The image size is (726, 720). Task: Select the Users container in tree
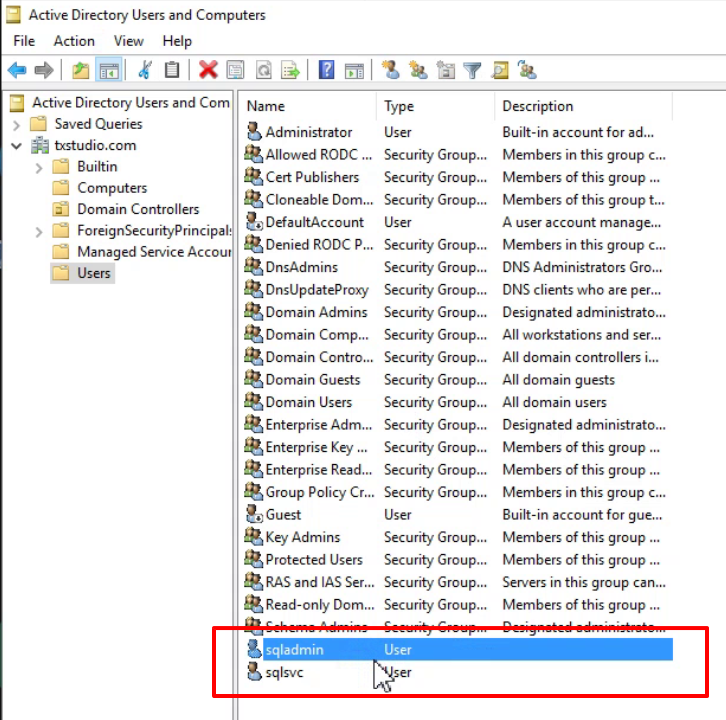click(94, 273)
